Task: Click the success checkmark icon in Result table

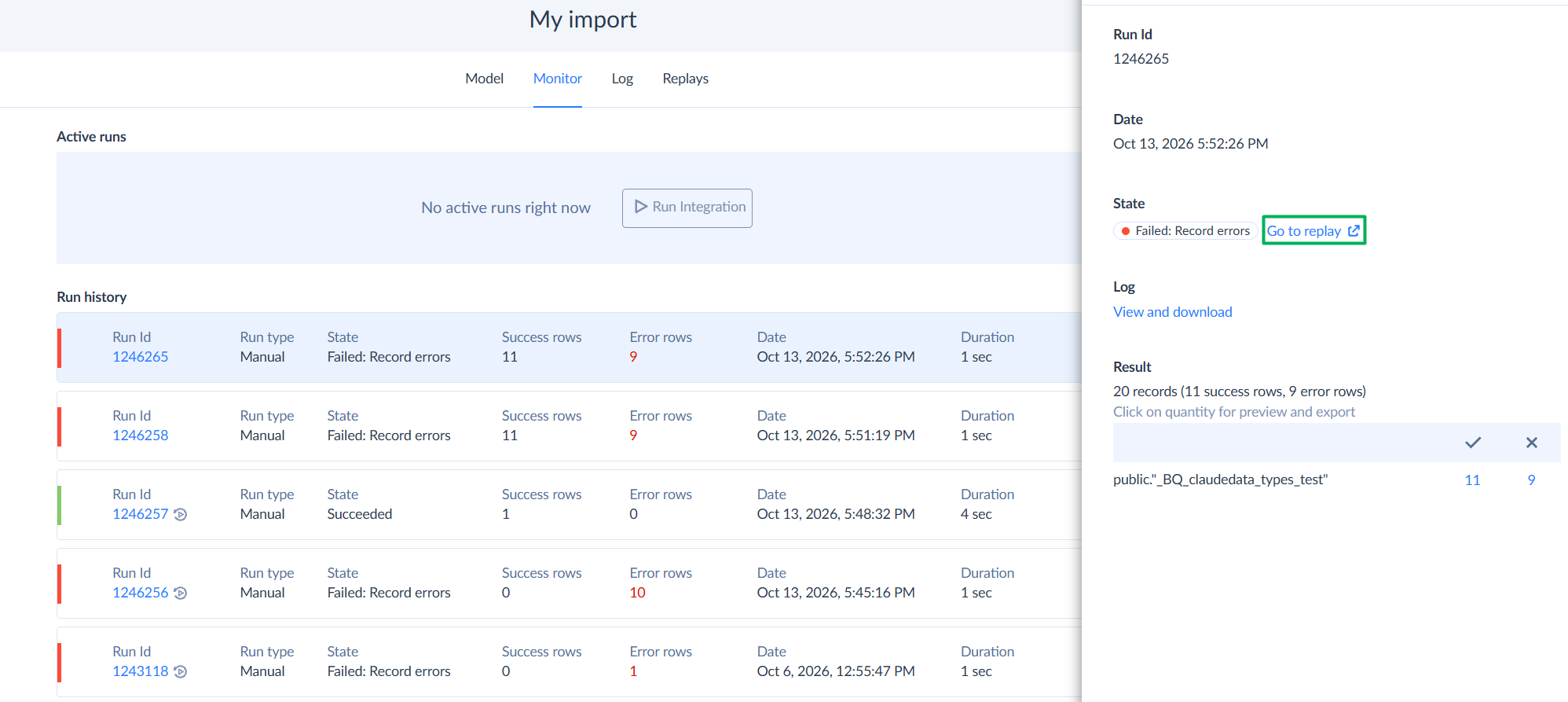Action: (1473, 443)
